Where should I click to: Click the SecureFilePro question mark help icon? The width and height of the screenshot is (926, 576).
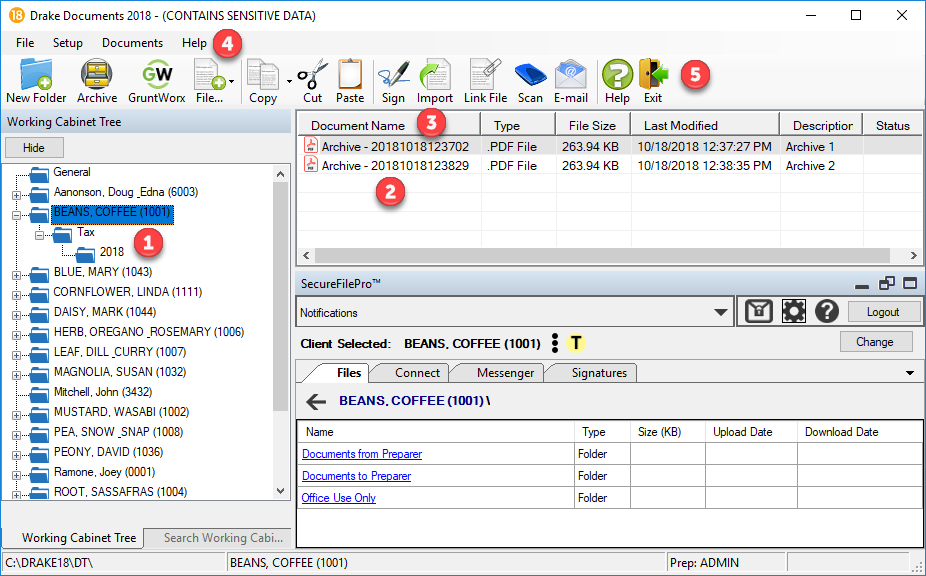(x=827, y=311)
